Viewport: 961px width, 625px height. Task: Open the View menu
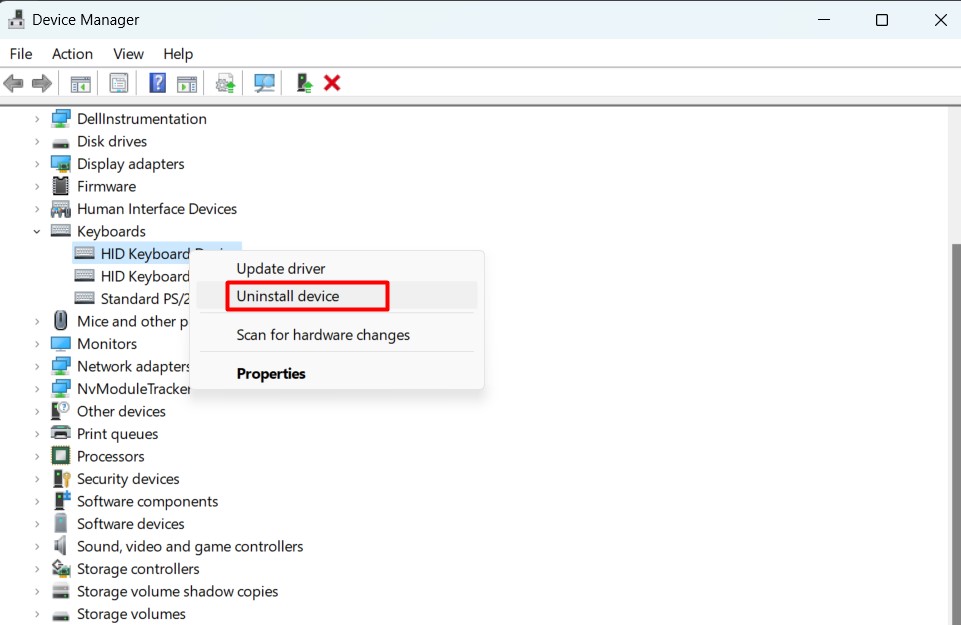coord(128,54)
